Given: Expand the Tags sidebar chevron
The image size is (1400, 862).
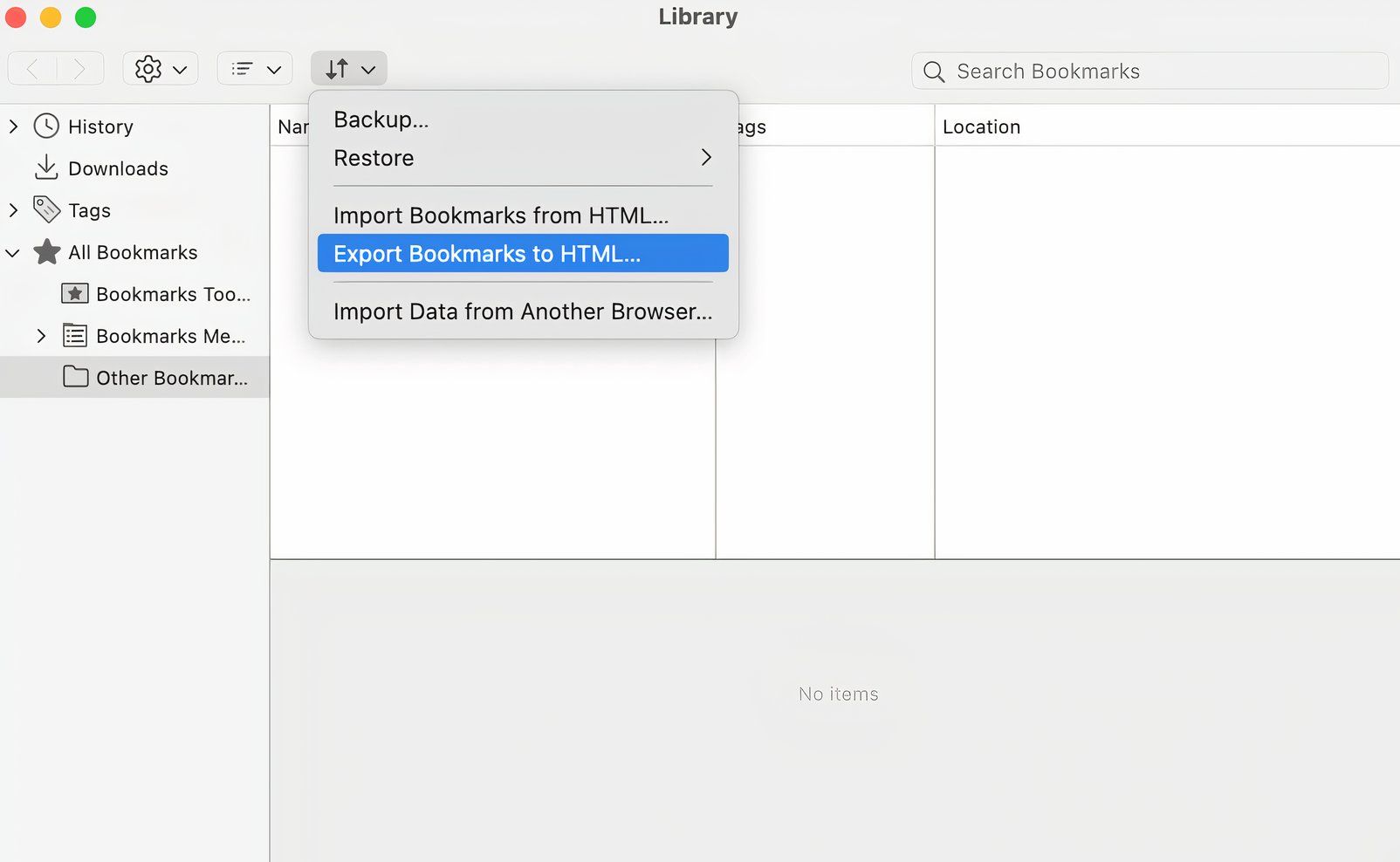Looking at the screenshot, I should [x=12, y=209].
